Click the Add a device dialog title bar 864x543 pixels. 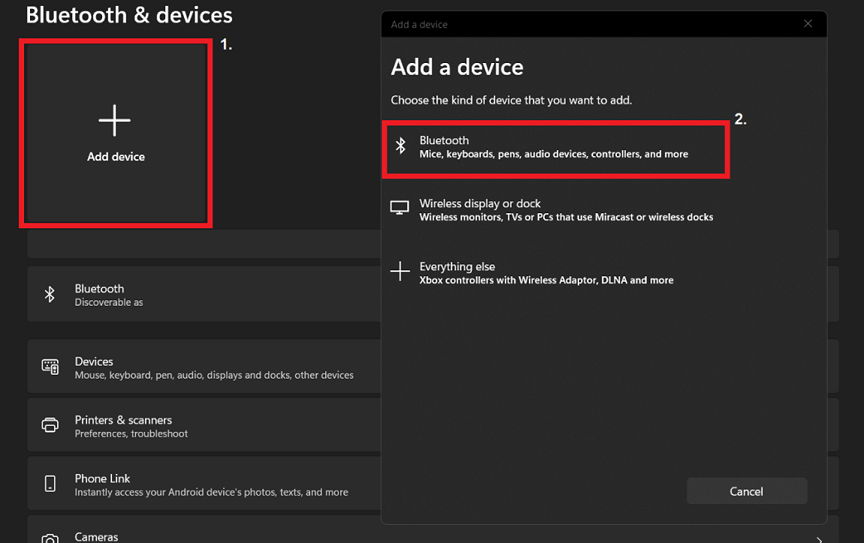[604, 24]
